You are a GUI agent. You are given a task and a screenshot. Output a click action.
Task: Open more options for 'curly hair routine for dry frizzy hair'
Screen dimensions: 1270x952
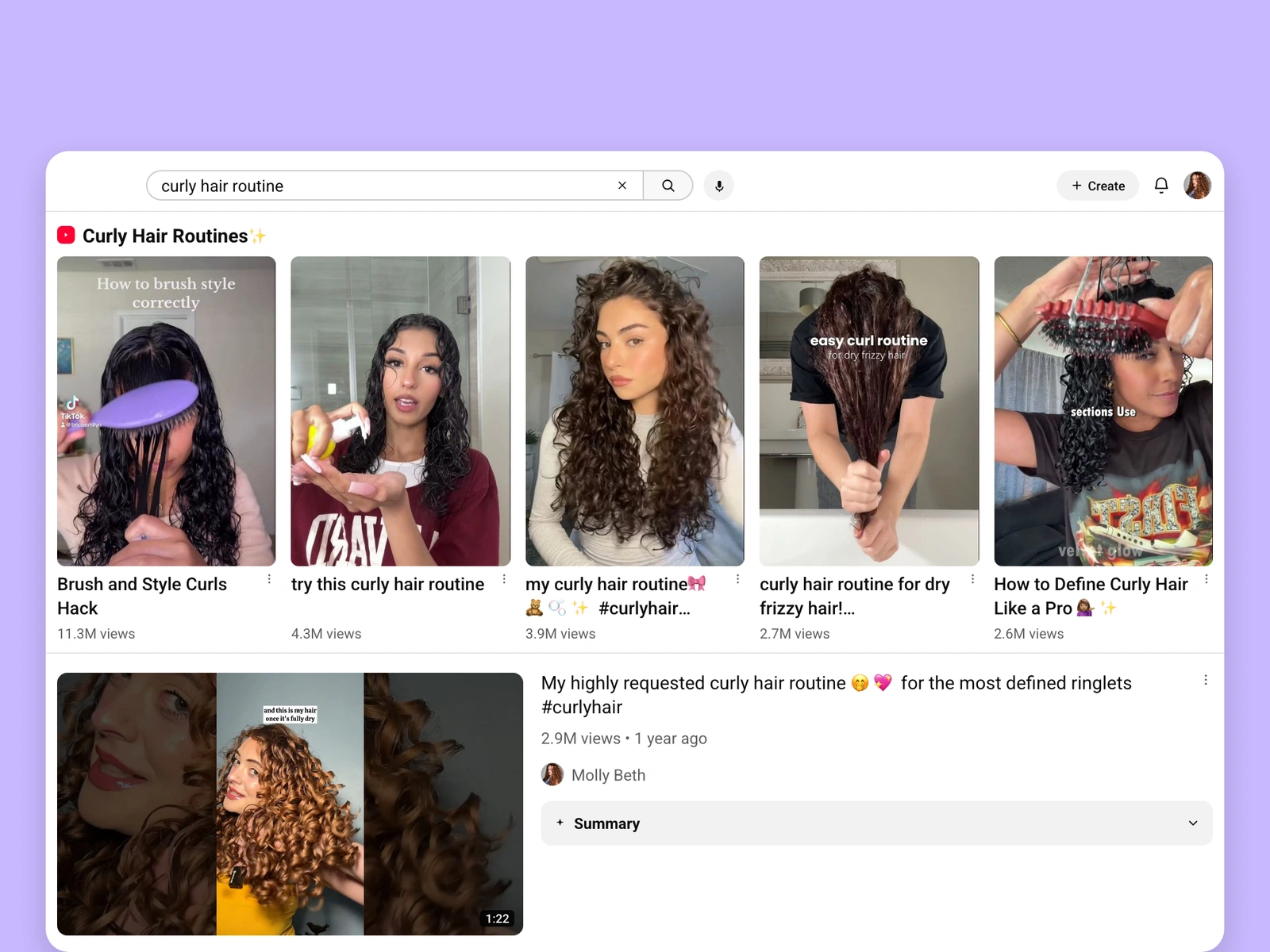[x=972, y=580]
